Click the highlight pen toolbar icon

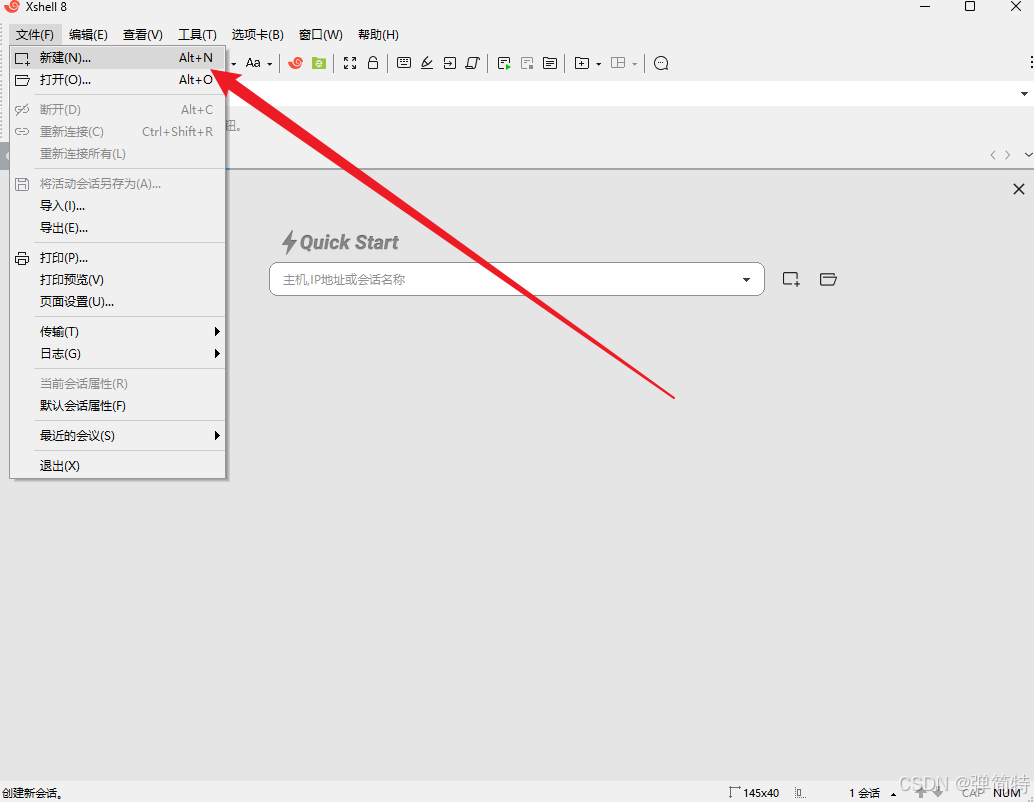(427, 63)
